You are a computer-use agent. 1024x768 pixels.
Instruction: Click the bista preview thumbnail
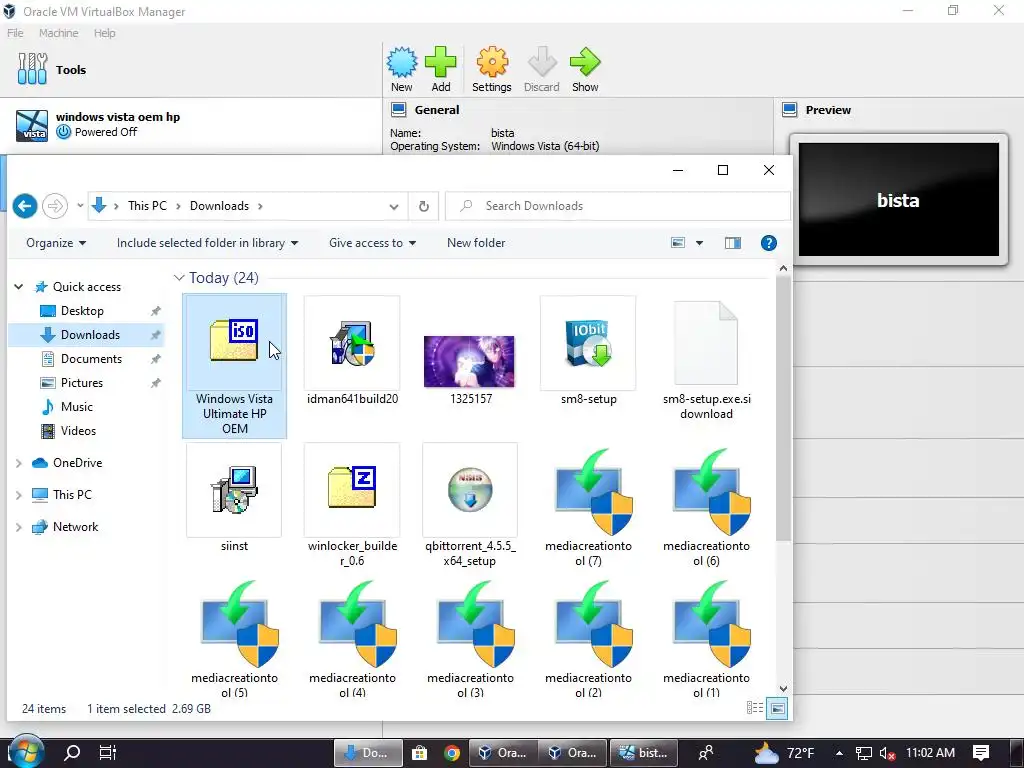(899, 199)
